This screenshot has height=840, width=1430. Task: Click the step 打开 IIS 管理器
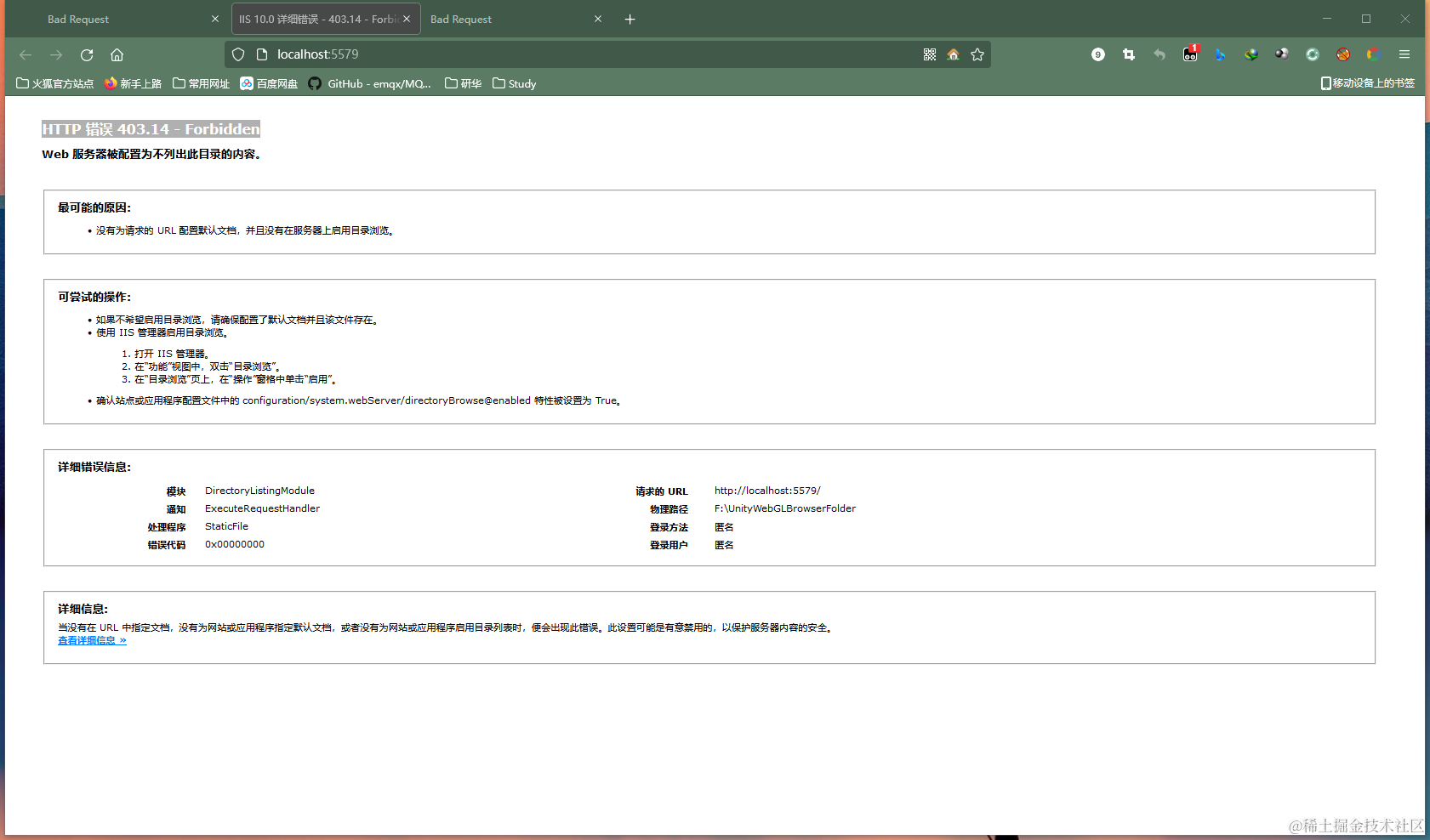tap(171, 354)
